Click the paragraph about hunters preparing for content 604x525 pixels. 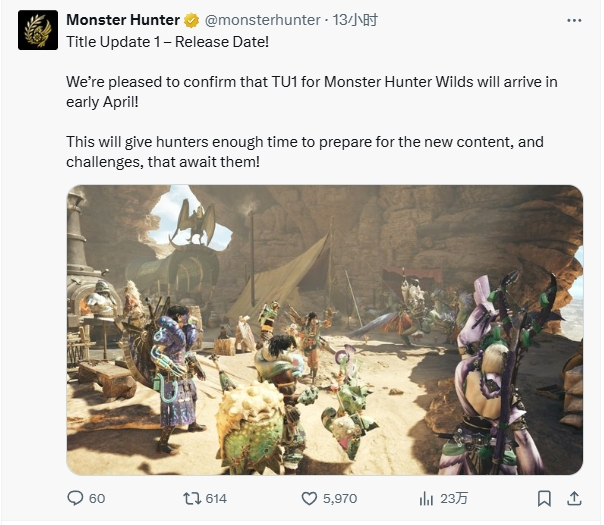[x=305, y=152]
